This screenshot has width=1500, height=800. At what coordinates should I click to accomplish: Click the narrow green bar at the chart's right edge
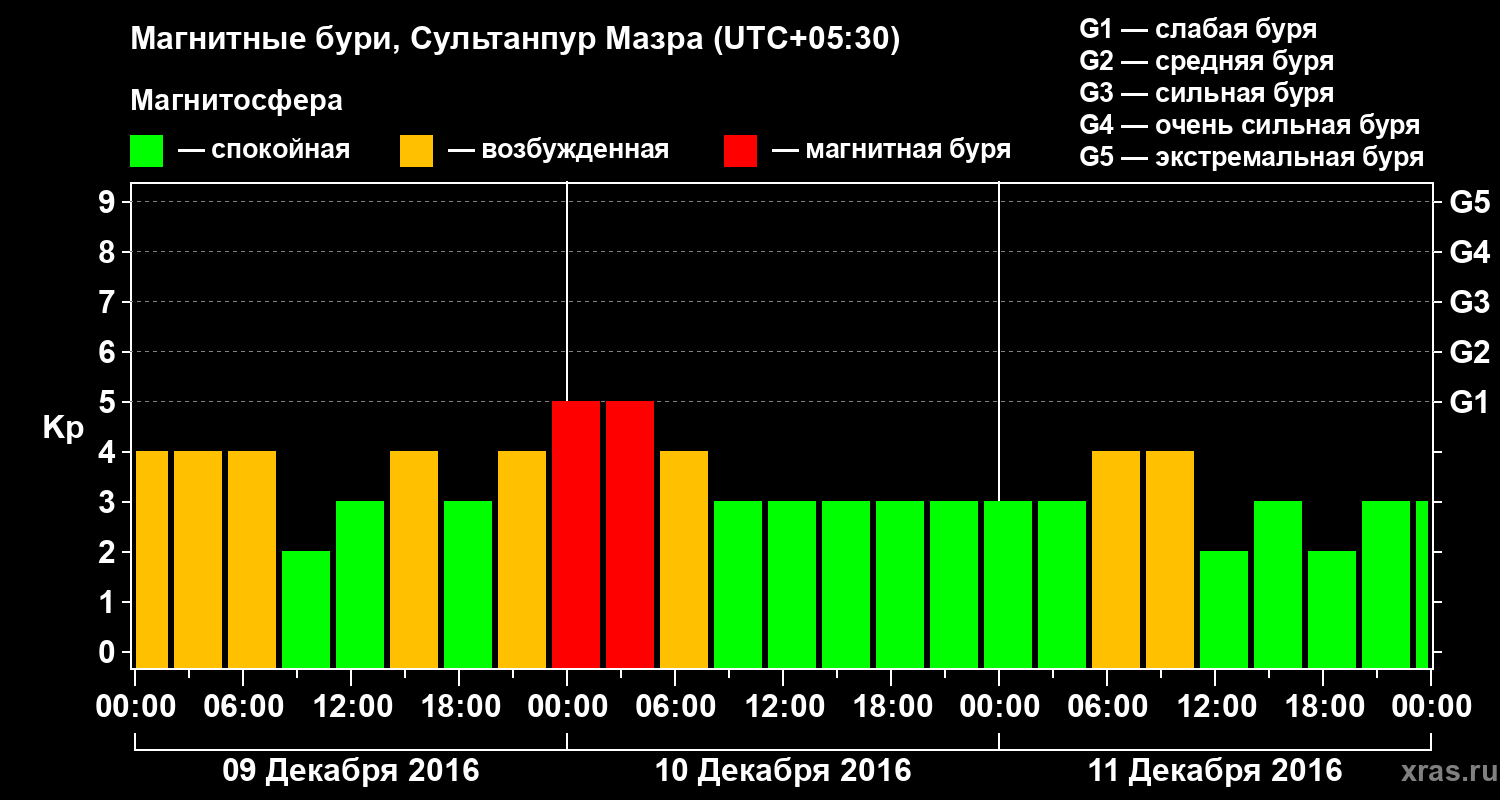[1422, 584]
